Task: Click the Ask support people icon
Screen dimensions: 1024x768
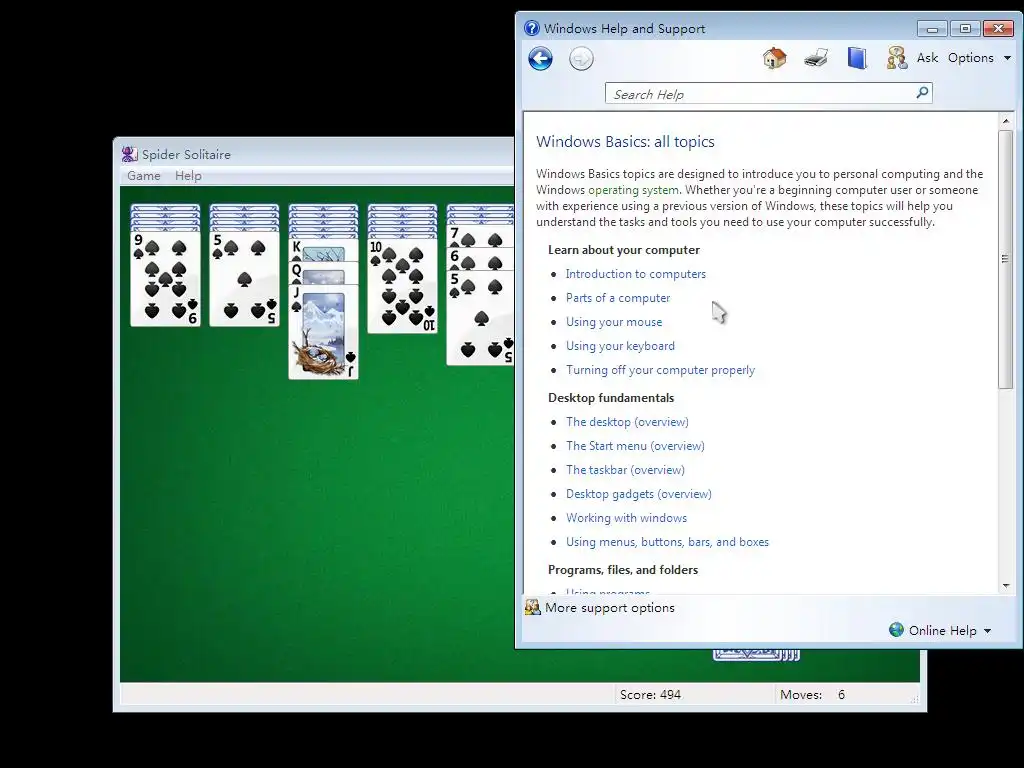Action: 897,58
